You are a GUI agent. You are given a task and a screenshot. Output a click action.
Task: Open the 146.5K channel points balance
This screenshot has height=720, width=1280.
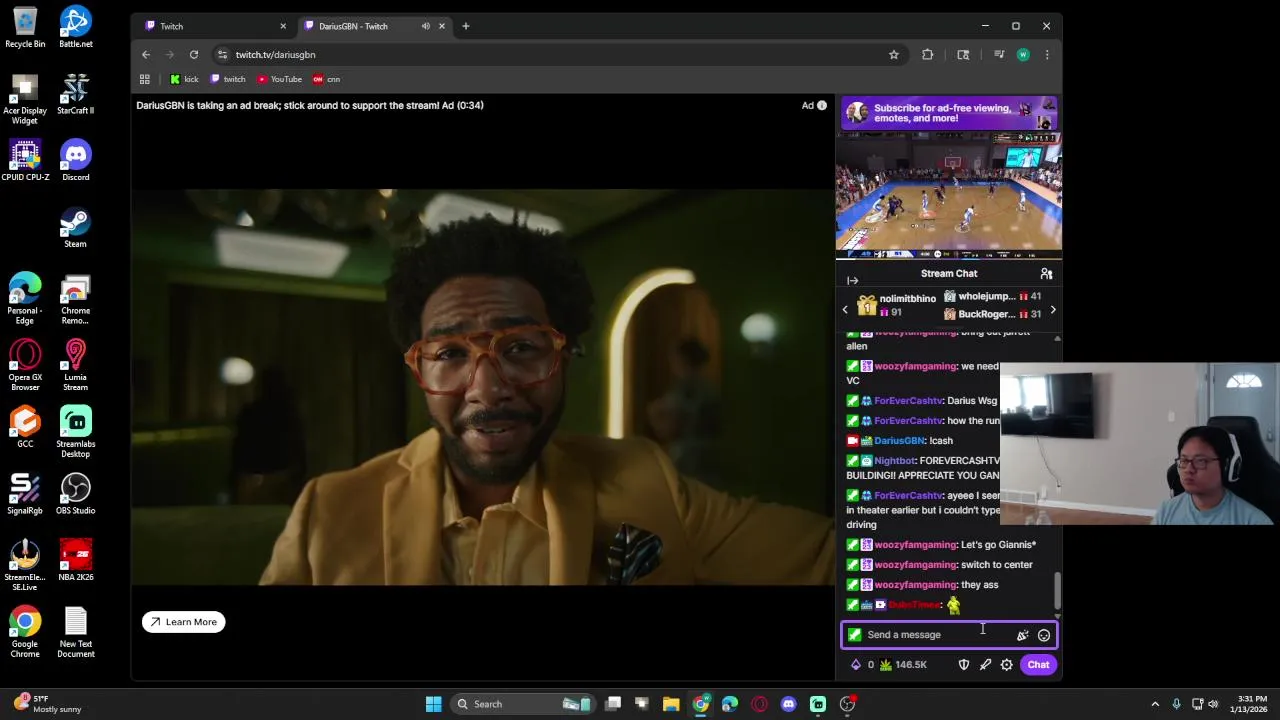click(x=903, y=665)
